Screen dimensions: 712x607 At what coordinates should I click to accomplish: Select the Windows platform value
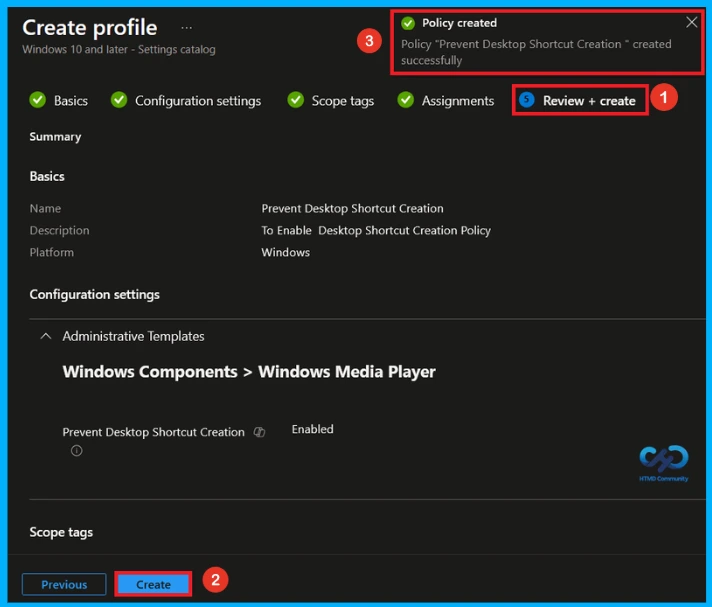click(x=286, y=252)
